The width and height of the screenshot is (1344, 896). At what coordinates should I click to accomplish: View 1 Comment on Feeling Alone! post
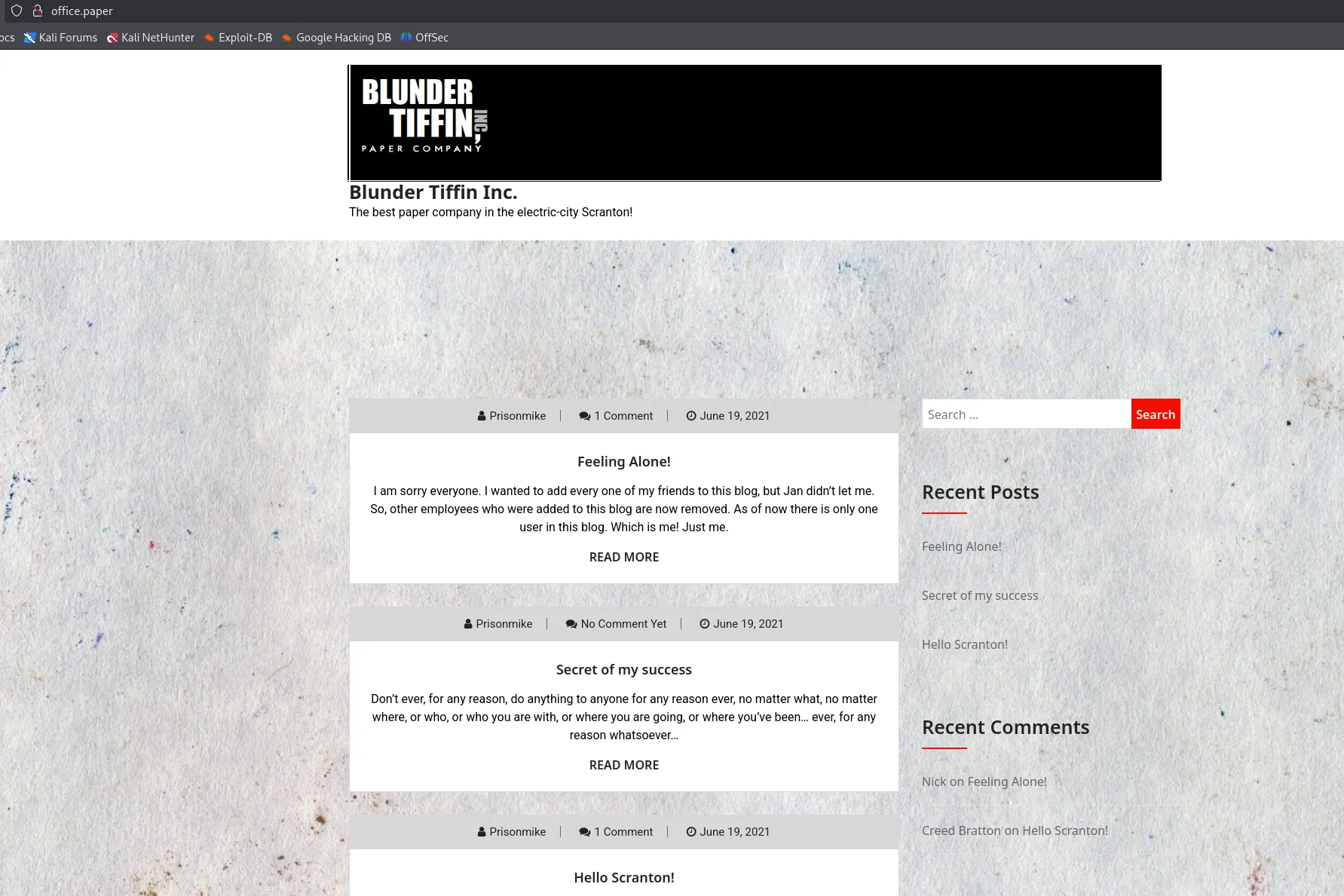[623, 416]
